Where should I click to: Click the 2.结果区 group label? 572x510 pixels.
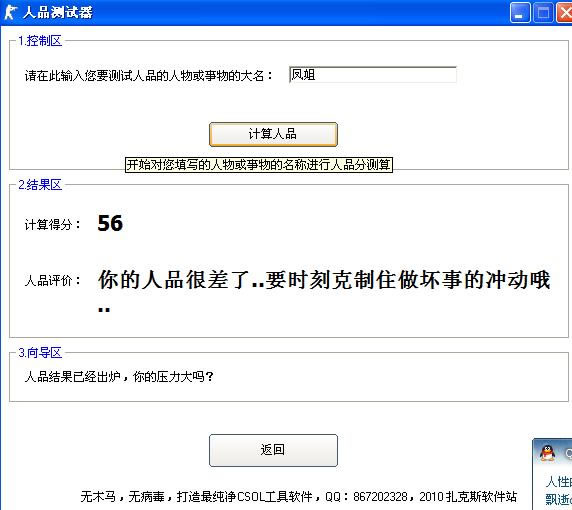pyautogui.click(x=40, y=185)
